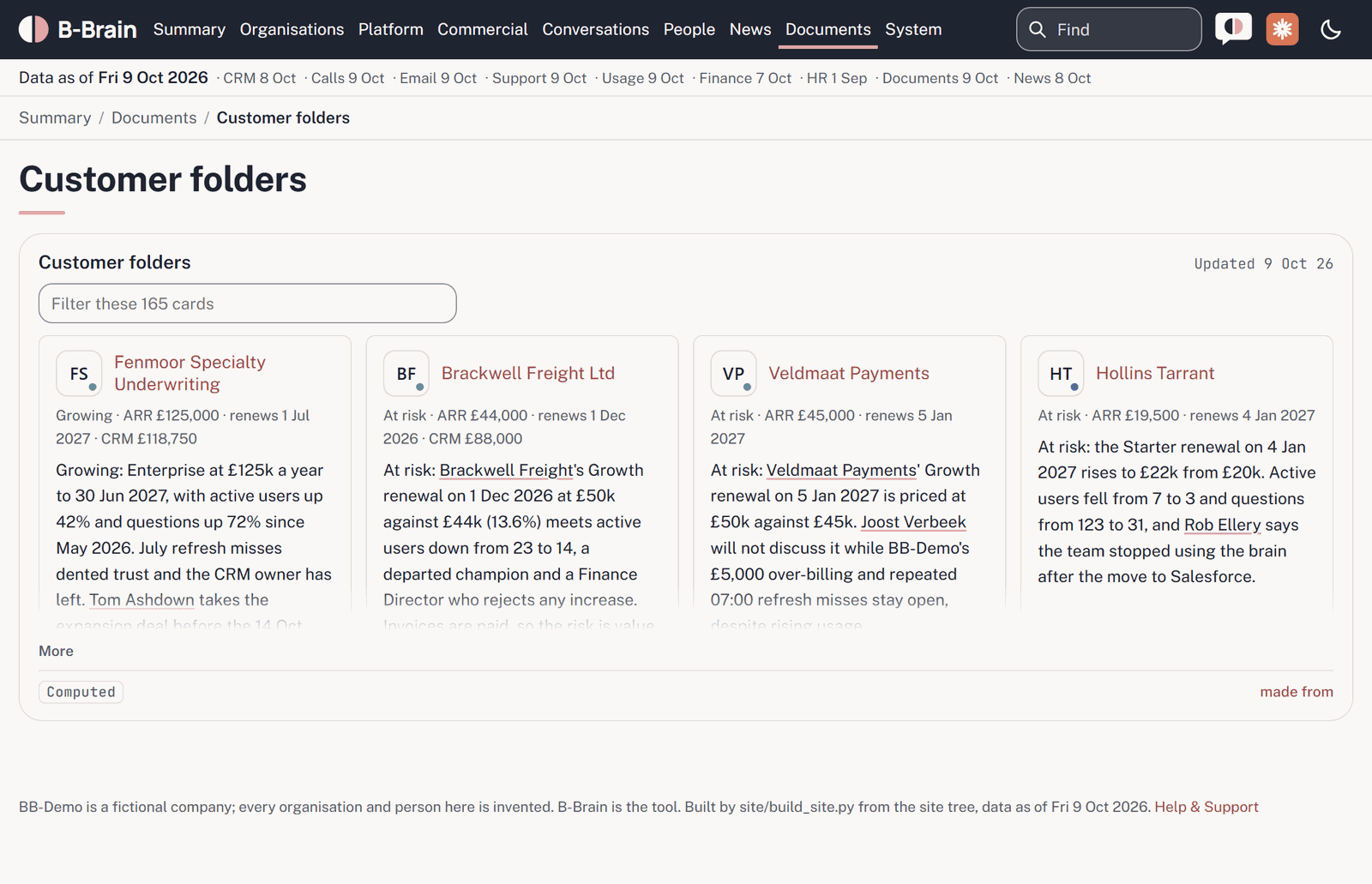Click the HT avatar badge for Hollins Tarrant

point(1061,374)
